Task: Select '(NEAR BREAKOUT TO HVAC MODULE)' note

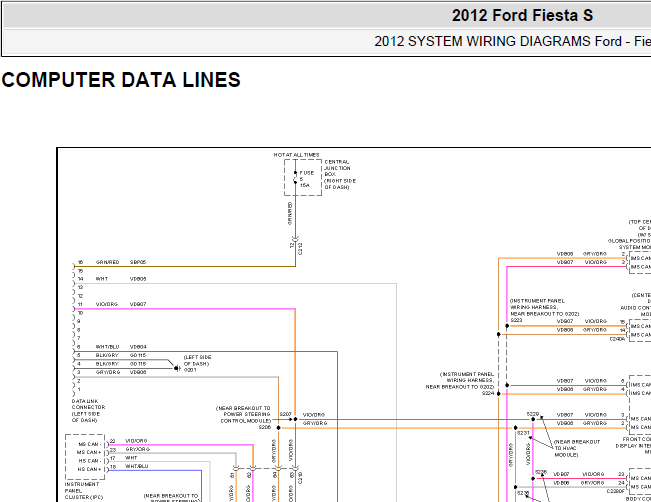Action: pos(577,448)
